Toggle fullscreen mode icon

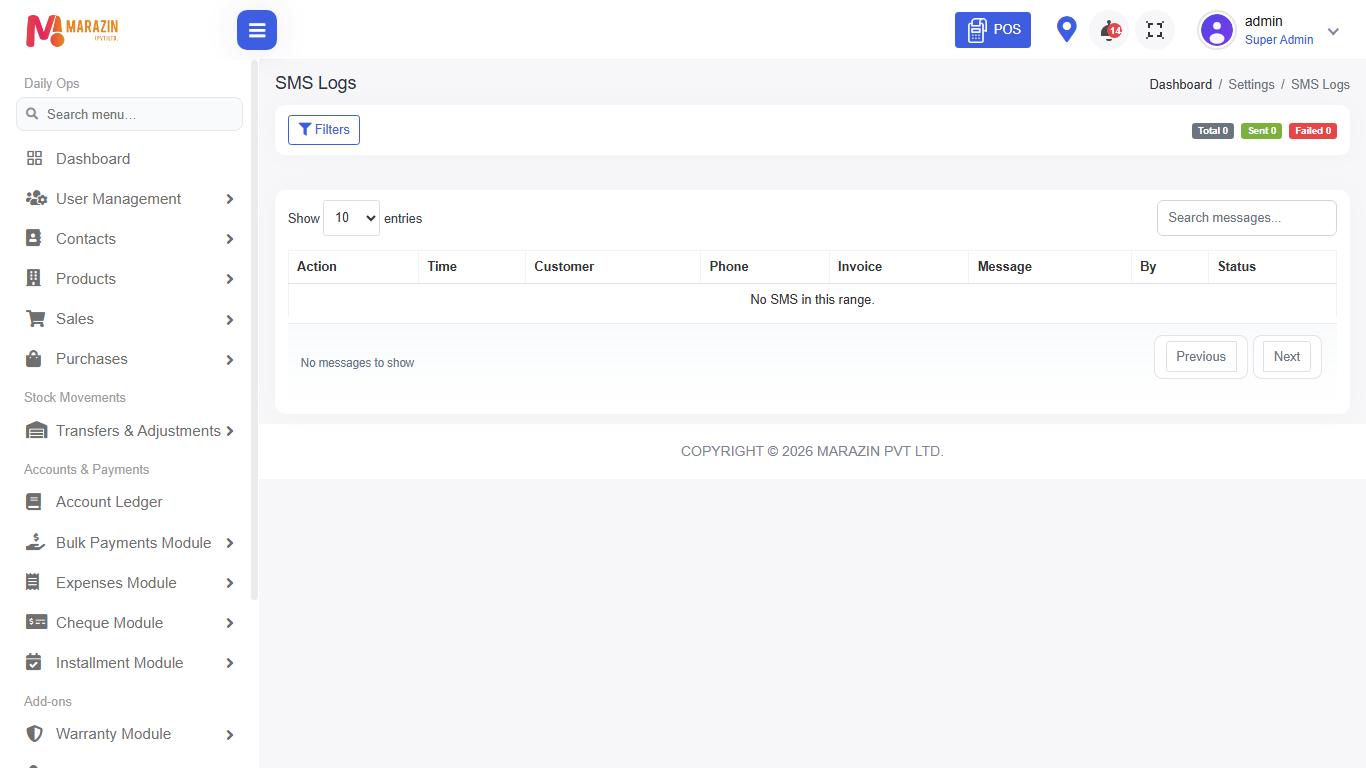(x=1155, y=30)
